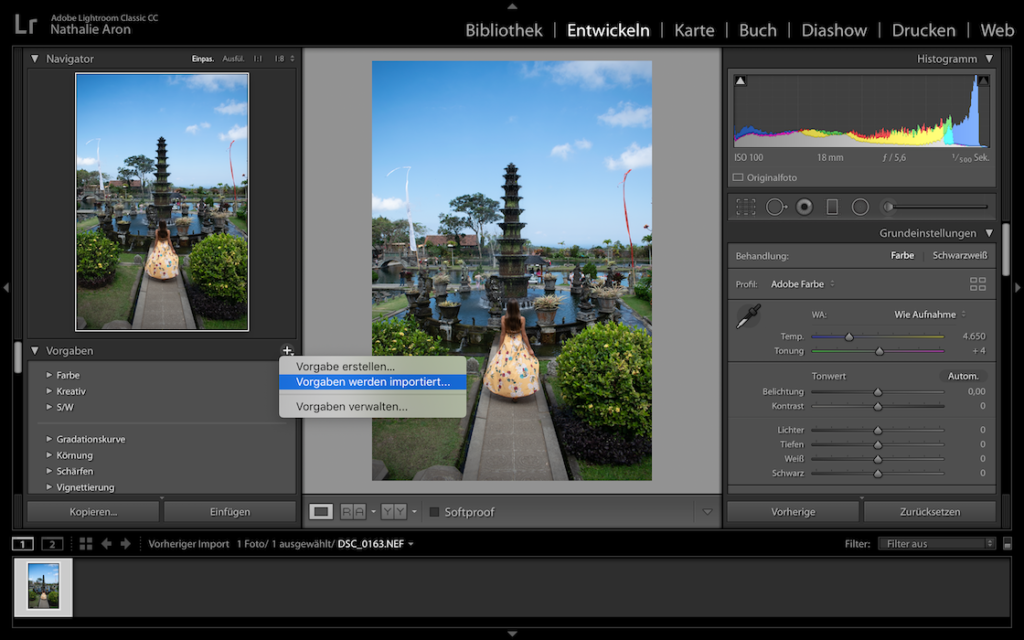Hide the left panel group arrow
Viewport: 1024px width, 640px height.
point(5,287)
